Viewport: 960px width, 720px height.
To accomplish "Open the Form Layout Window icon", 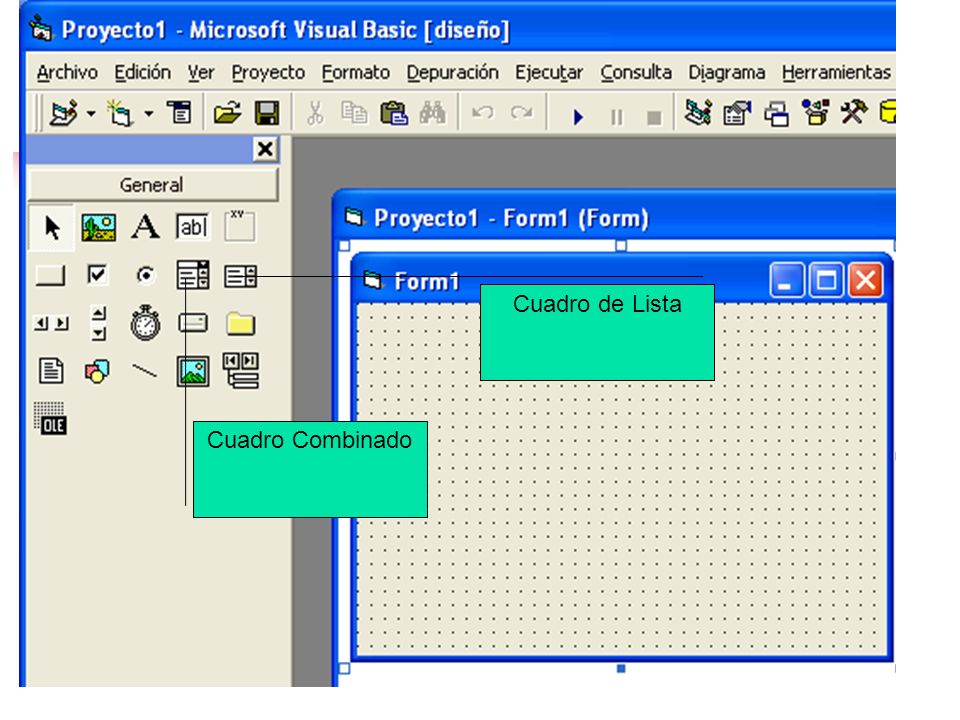I will pos(776,114).
